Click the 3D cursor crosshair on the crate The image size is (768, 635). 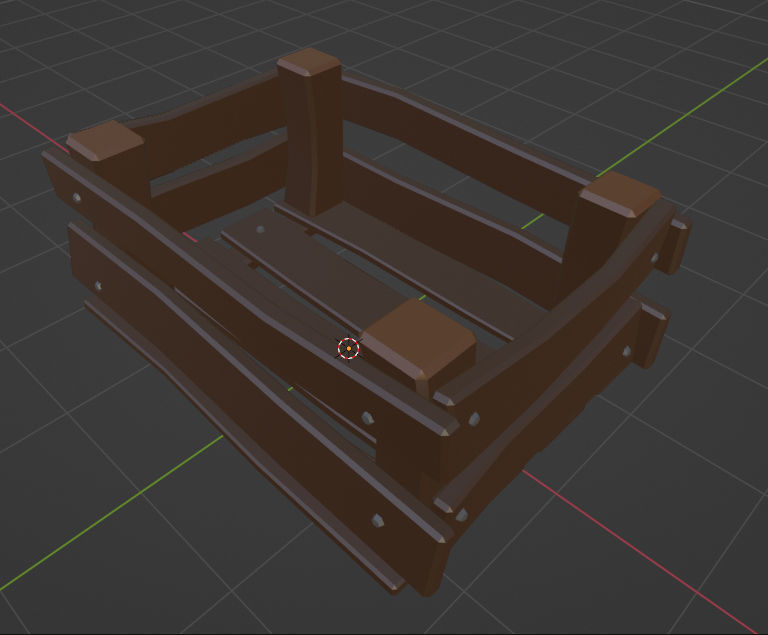tap(349, 348)
